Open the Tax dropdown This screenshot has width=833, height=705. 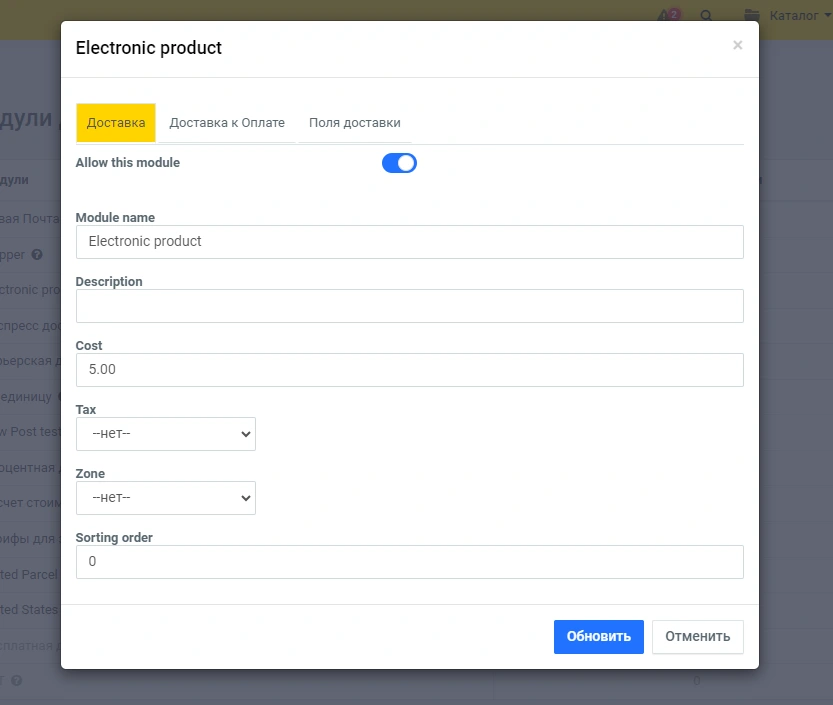click(166, 434)
